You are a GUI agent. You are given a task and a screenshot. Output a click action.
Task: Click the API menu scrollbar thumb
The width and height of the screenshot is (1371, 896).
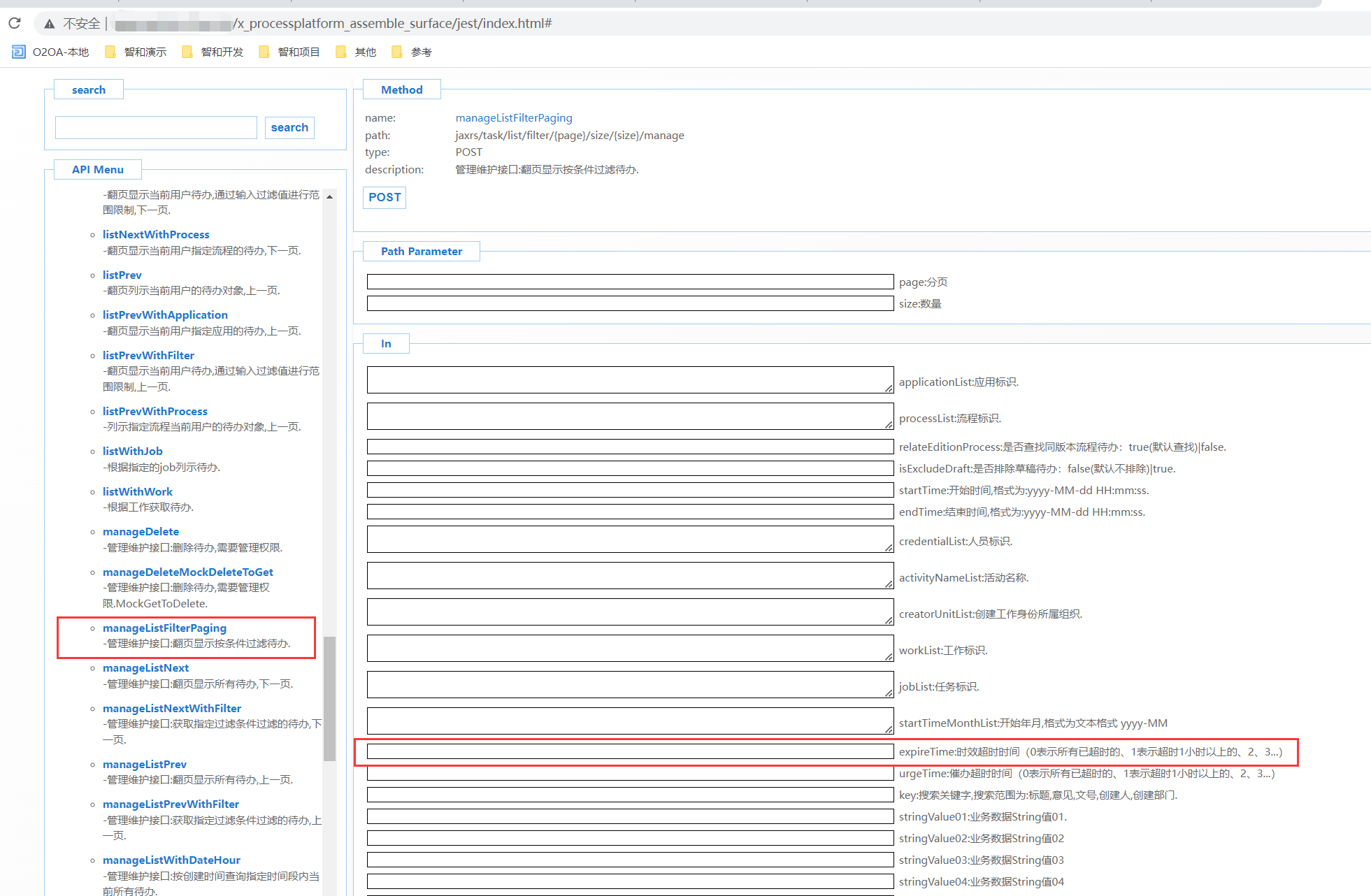coord(329,698)
